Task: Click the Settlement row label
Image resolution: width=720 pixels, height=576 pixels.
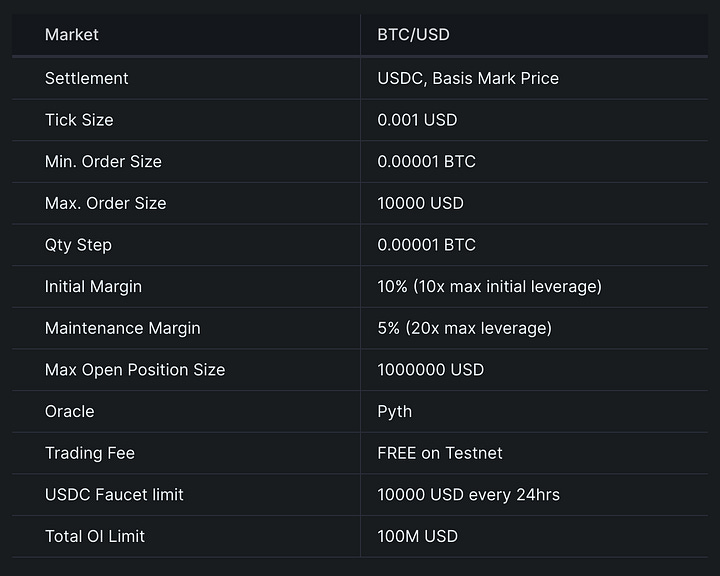Action: point(87,78)
